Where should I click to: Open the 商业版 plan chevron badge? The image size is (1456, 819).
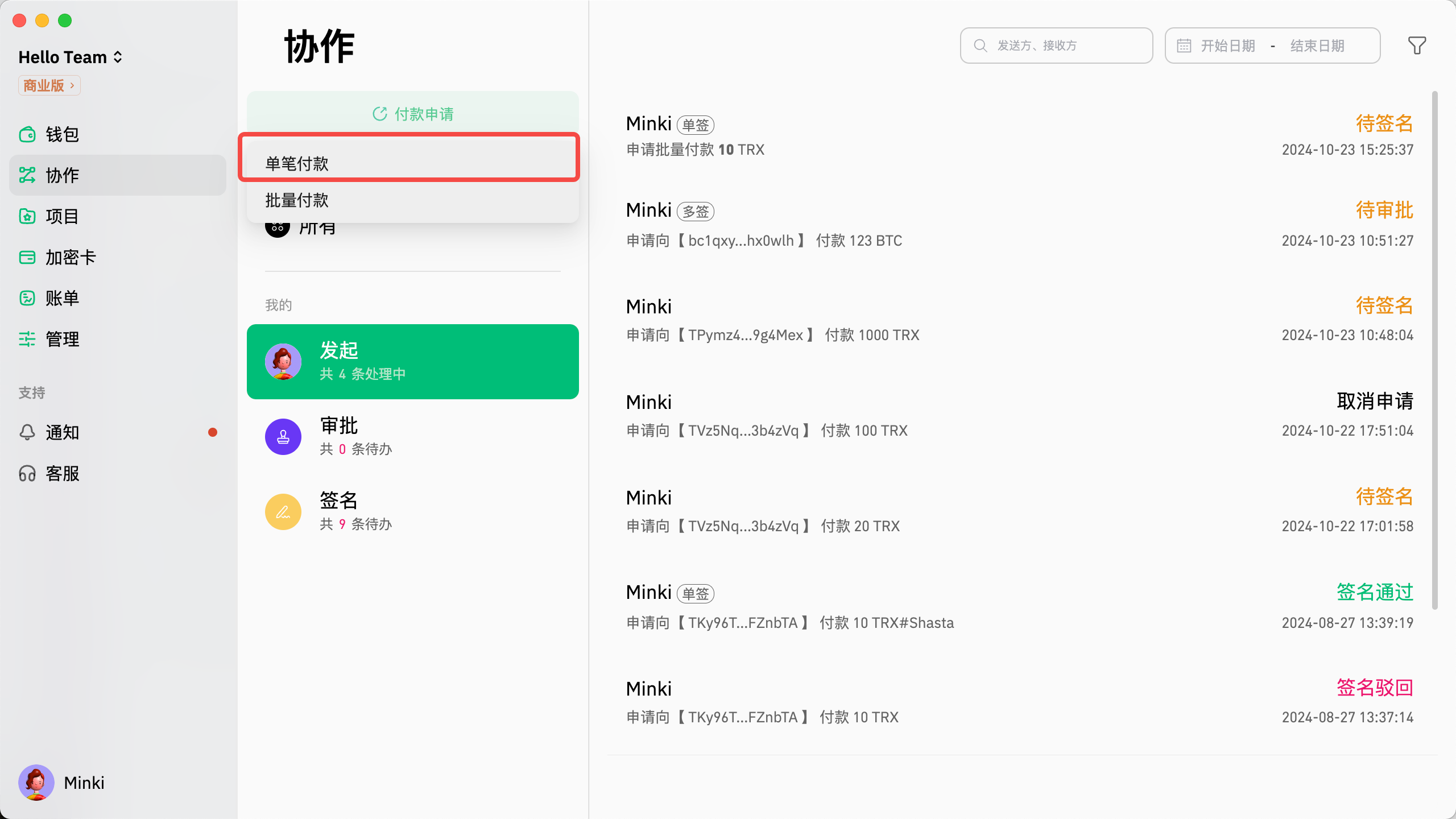coord(49,85)
